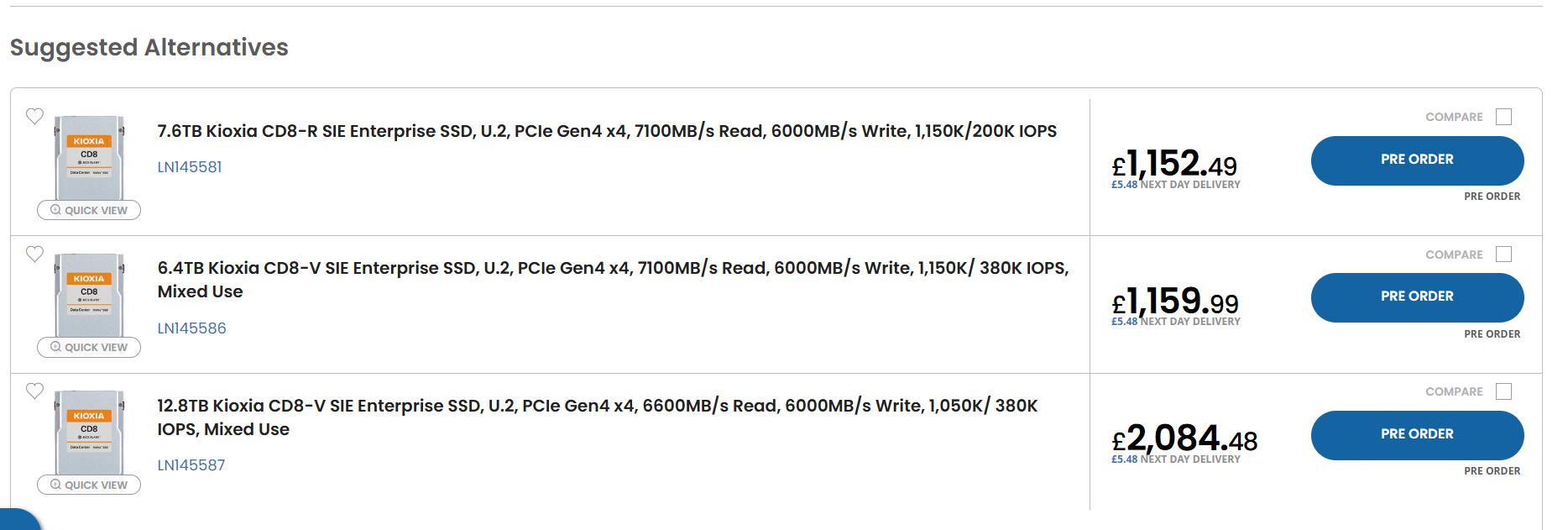Click the 7.6TB Kioxia CD8 product thumbnail

89,158
